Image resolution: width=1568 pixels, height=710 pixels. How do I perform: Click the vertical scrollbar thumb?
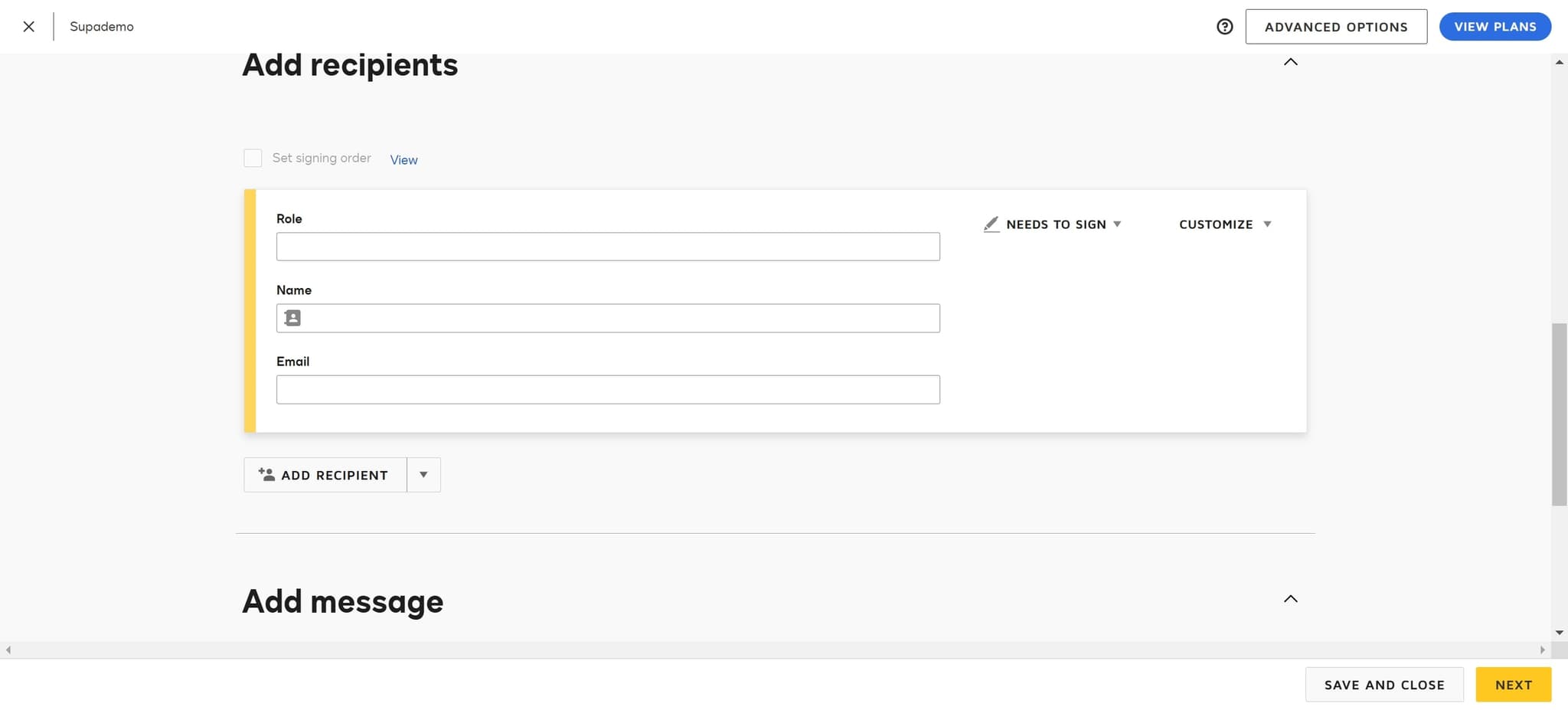(1559, 414)
